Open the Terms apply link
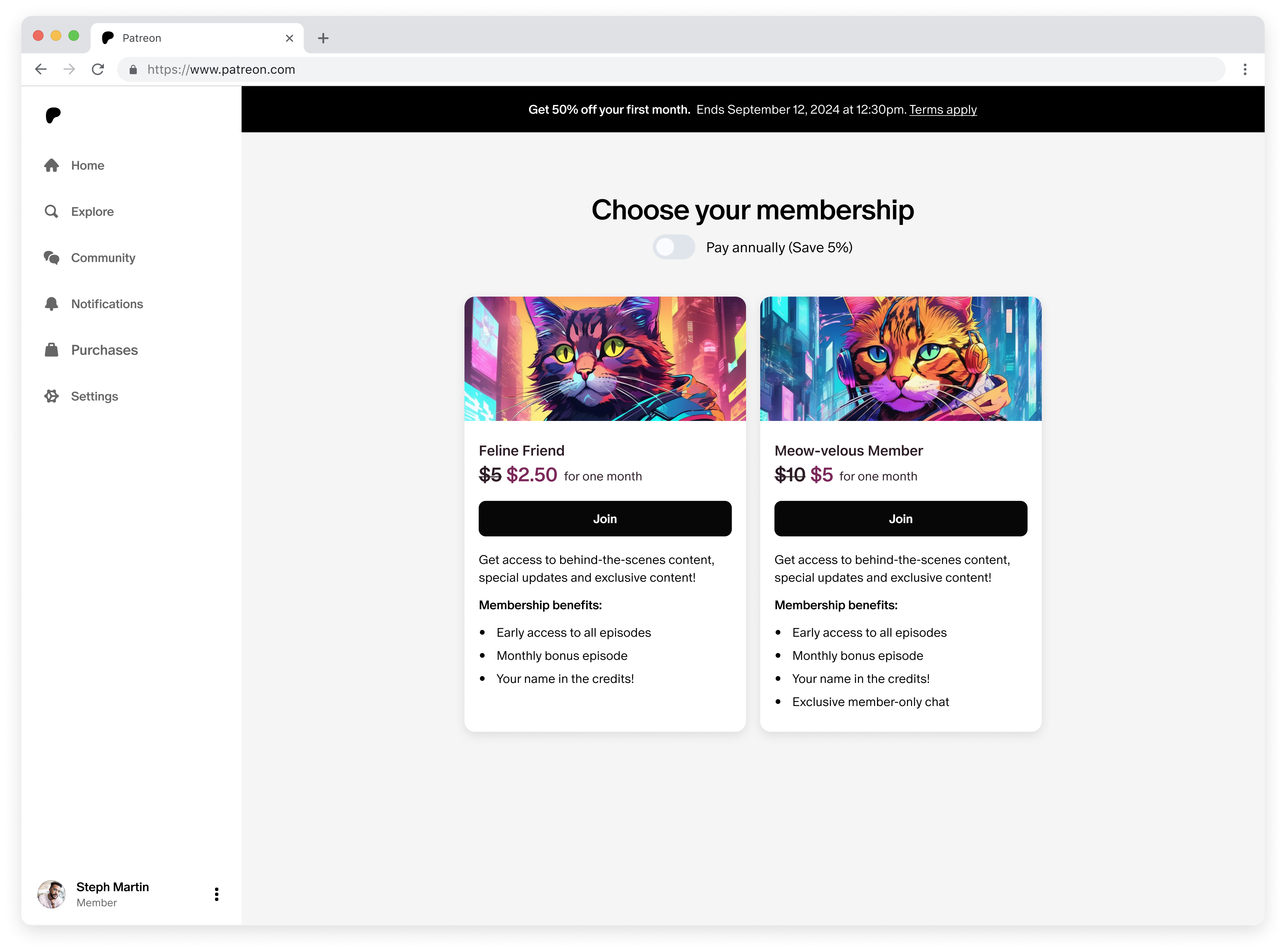Image resolution: width=1286 pixels, height=952 pixels. tap(943, 110)
